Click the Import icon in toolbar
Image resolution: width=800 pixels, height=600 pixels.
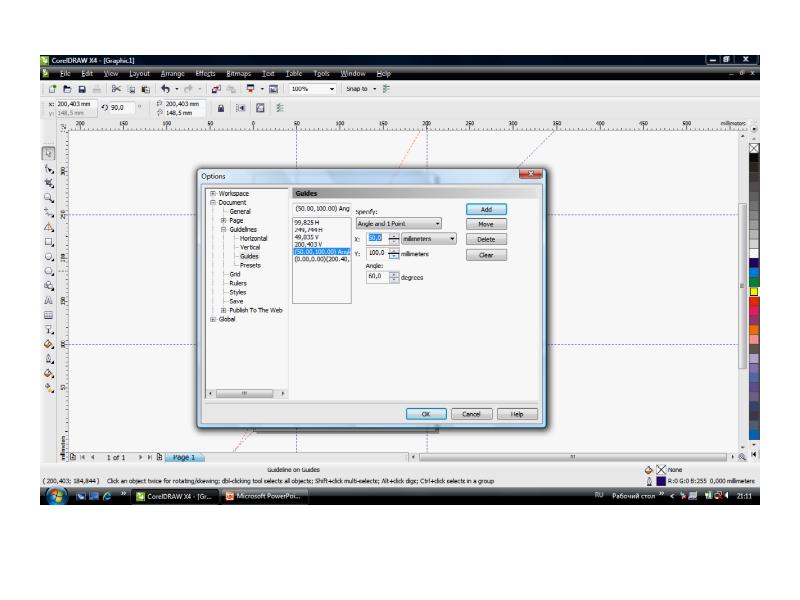click(216, 89)
